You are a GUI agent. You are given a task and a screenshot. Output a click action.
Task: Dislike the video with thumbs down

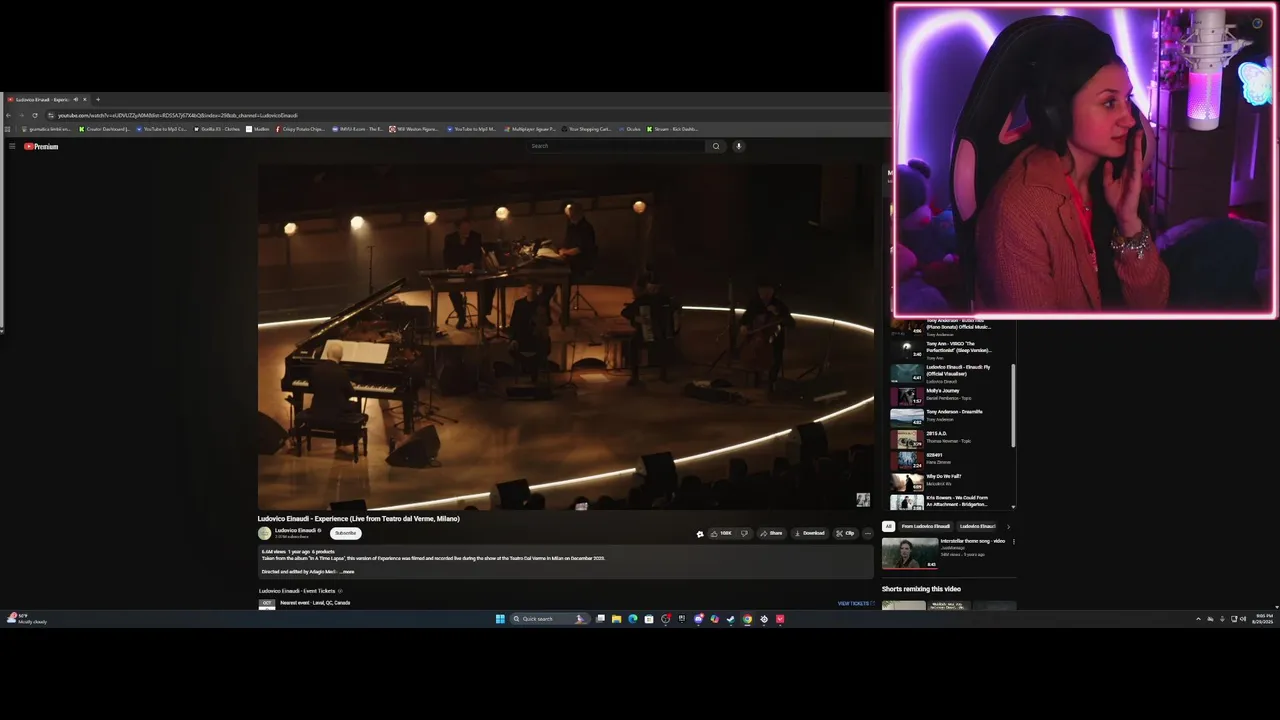click(744, 533)
